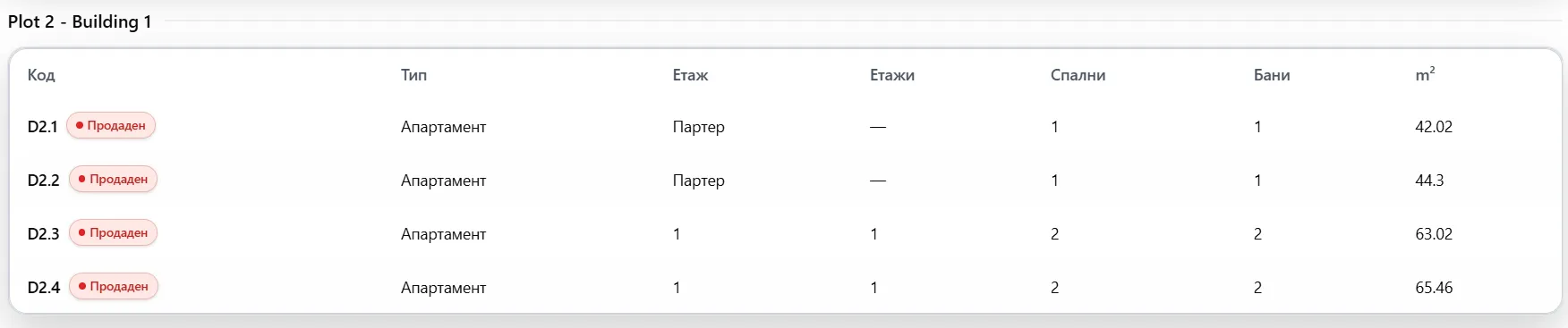The height and width of the screenshot is (328, 1568).
Task: Click the Plot 2 - Building 1 heading
Action: 80,21
